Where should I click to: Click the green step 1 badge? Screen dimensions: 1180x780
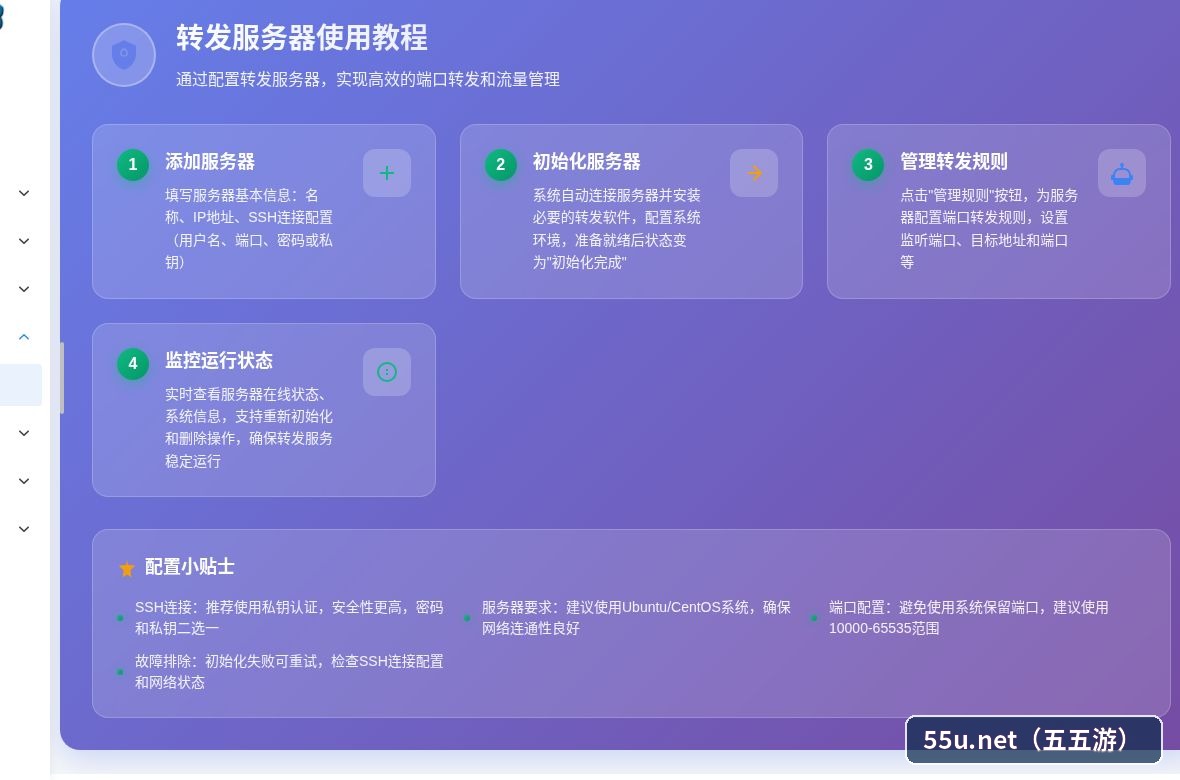133,164
